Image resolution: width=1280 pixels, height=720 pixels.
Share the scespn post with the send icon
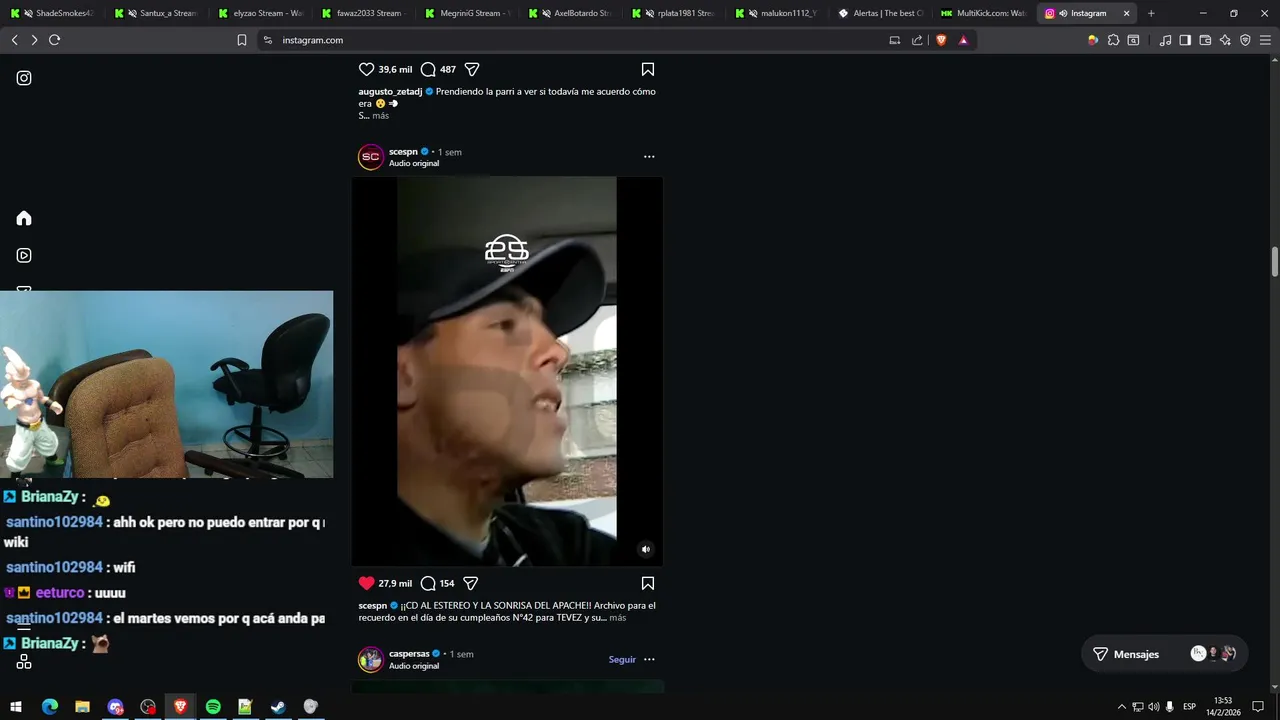coord(471,583)
